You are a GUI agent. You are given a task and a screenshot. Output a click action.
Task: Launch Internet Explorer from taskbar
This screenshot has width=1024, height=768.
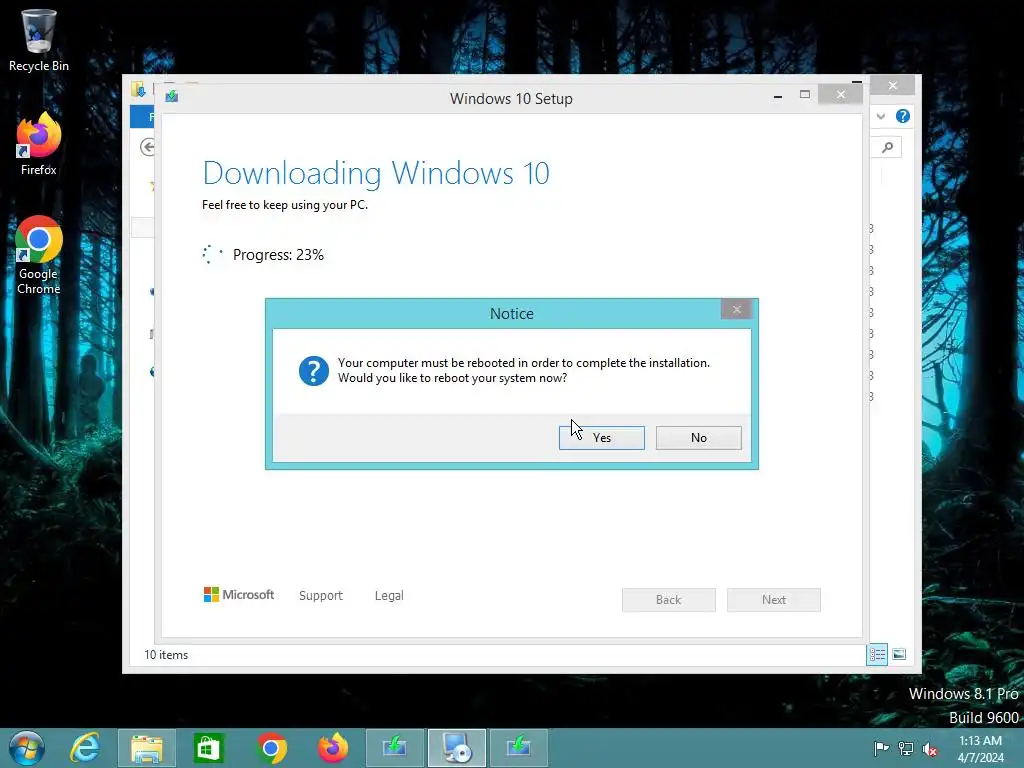click(86, 748)
